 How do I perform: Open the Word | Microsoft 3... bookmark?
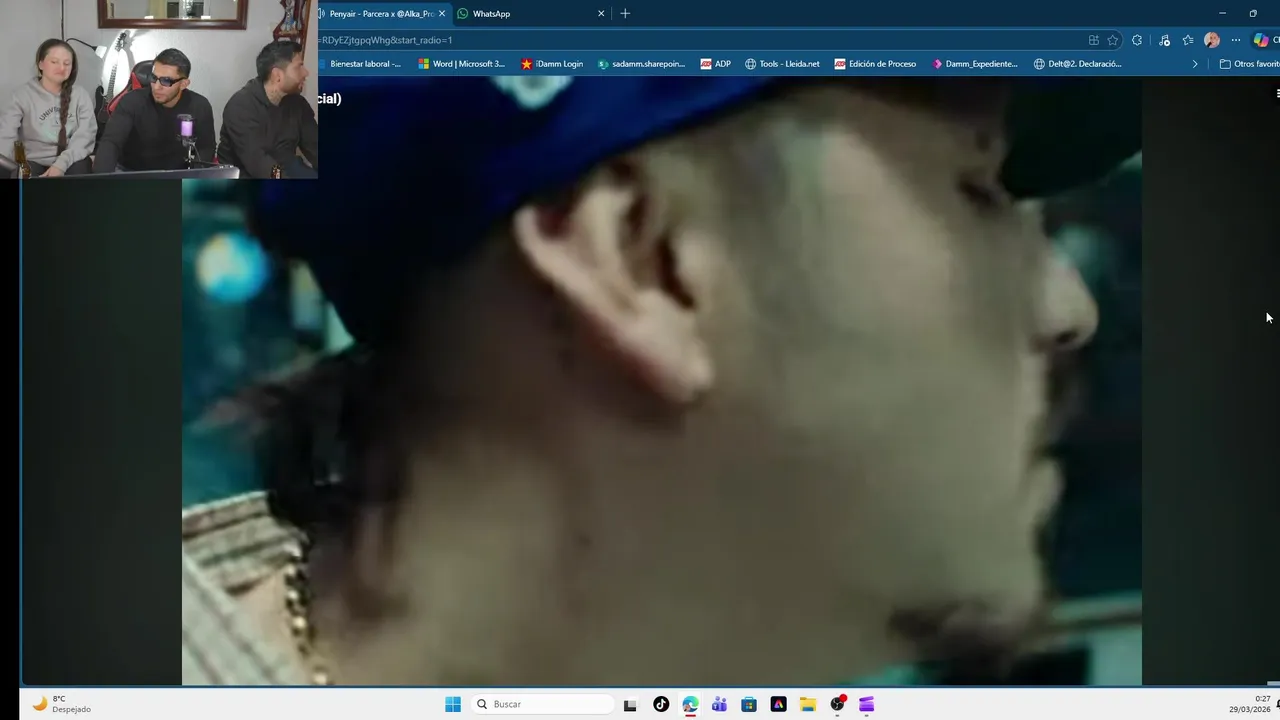pyautogui.click(x=462, y=64)
